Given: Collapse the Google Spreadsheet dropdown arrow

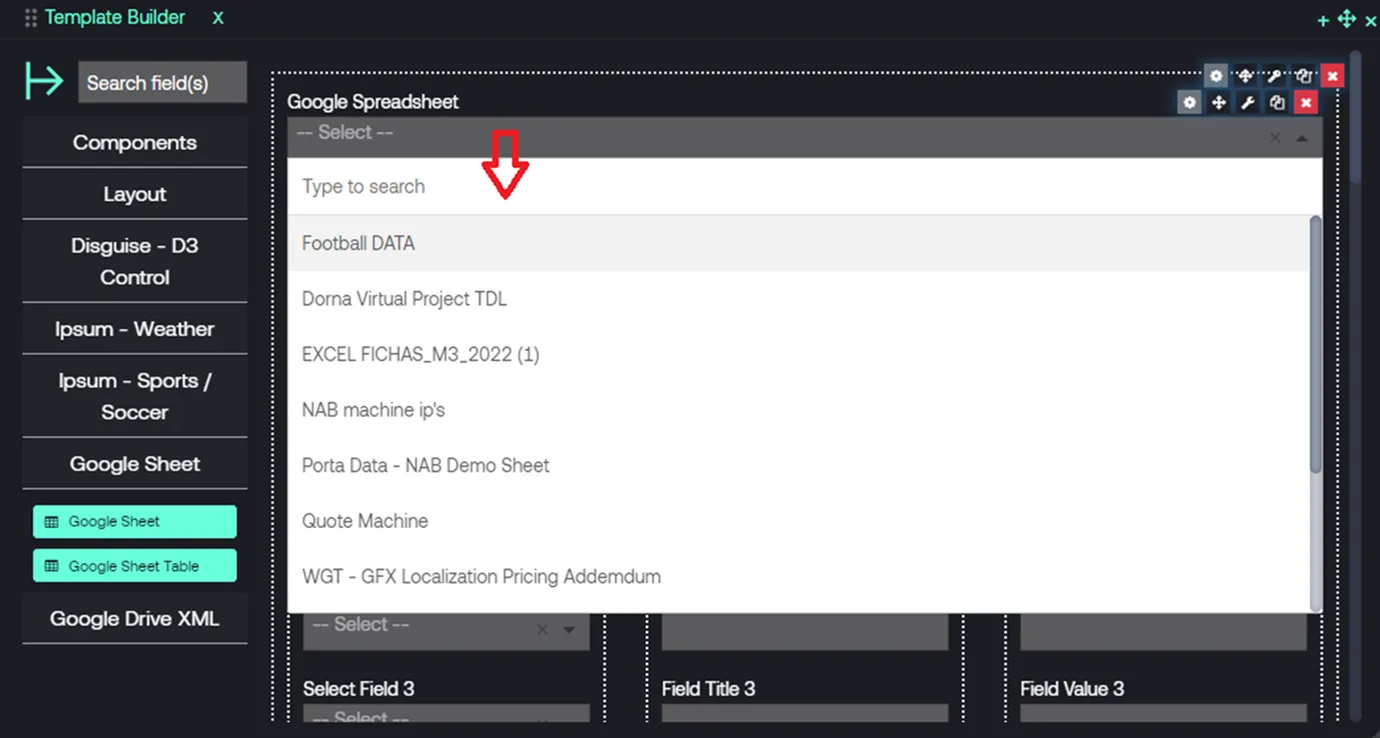Looking at the screenshot, I should tap(1301, 138).
